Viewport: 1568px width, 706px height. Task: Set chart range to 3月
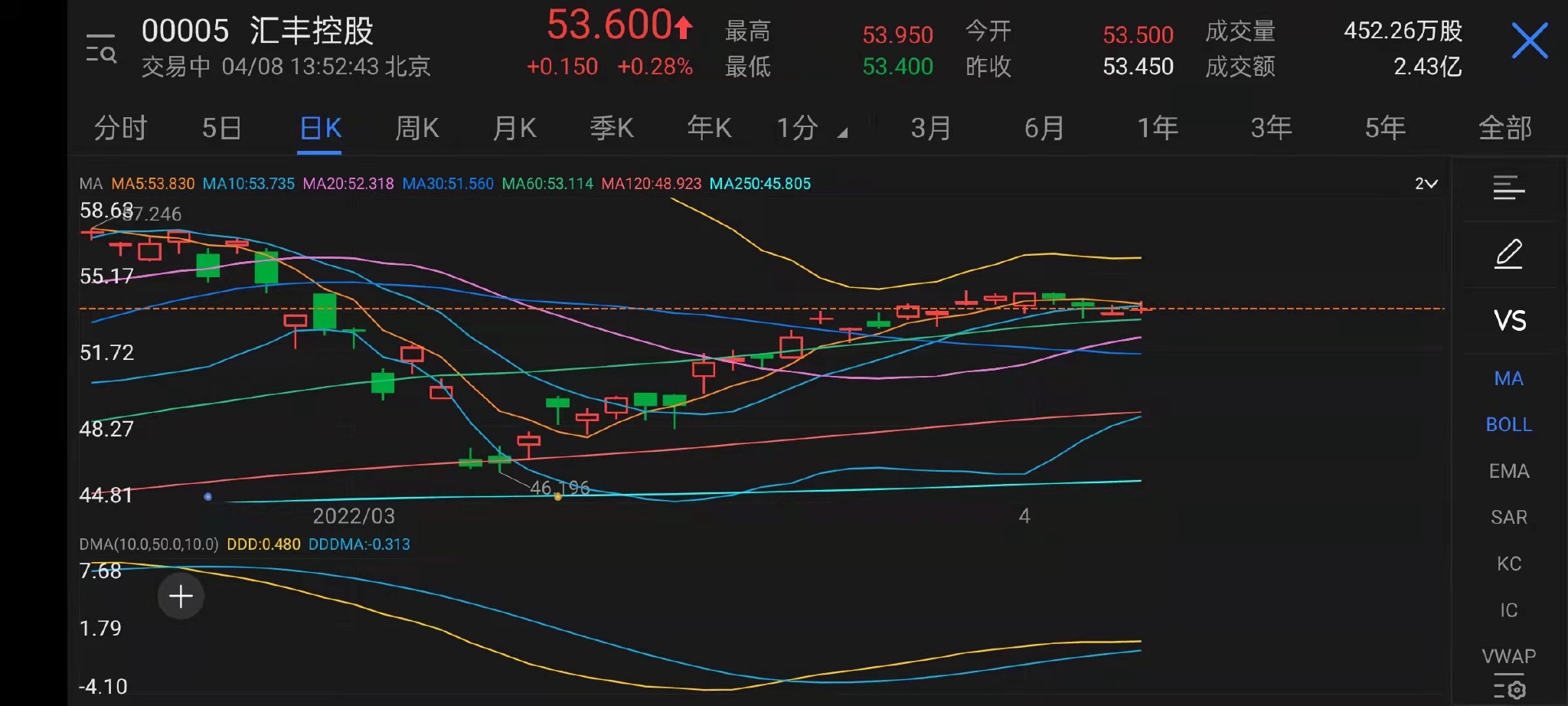tap(931, 128)
